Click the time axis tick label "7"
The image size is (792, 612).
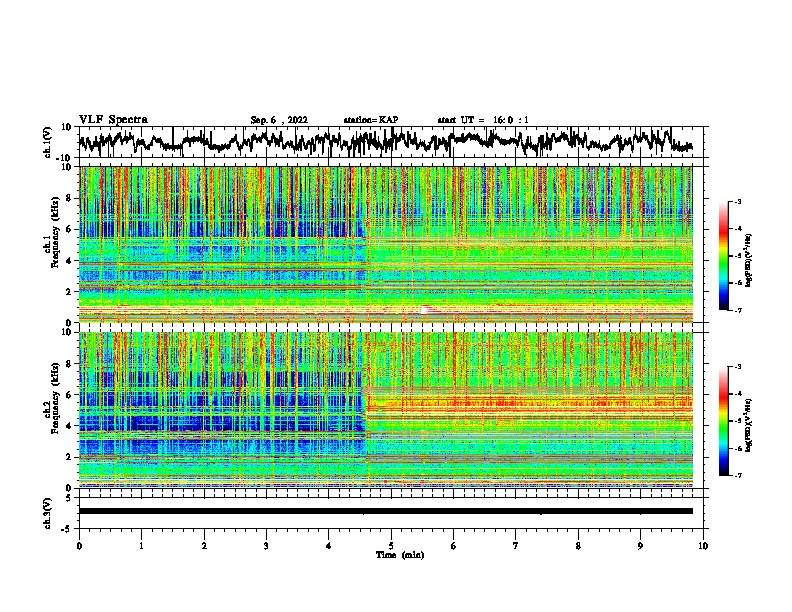pos(516,546)
